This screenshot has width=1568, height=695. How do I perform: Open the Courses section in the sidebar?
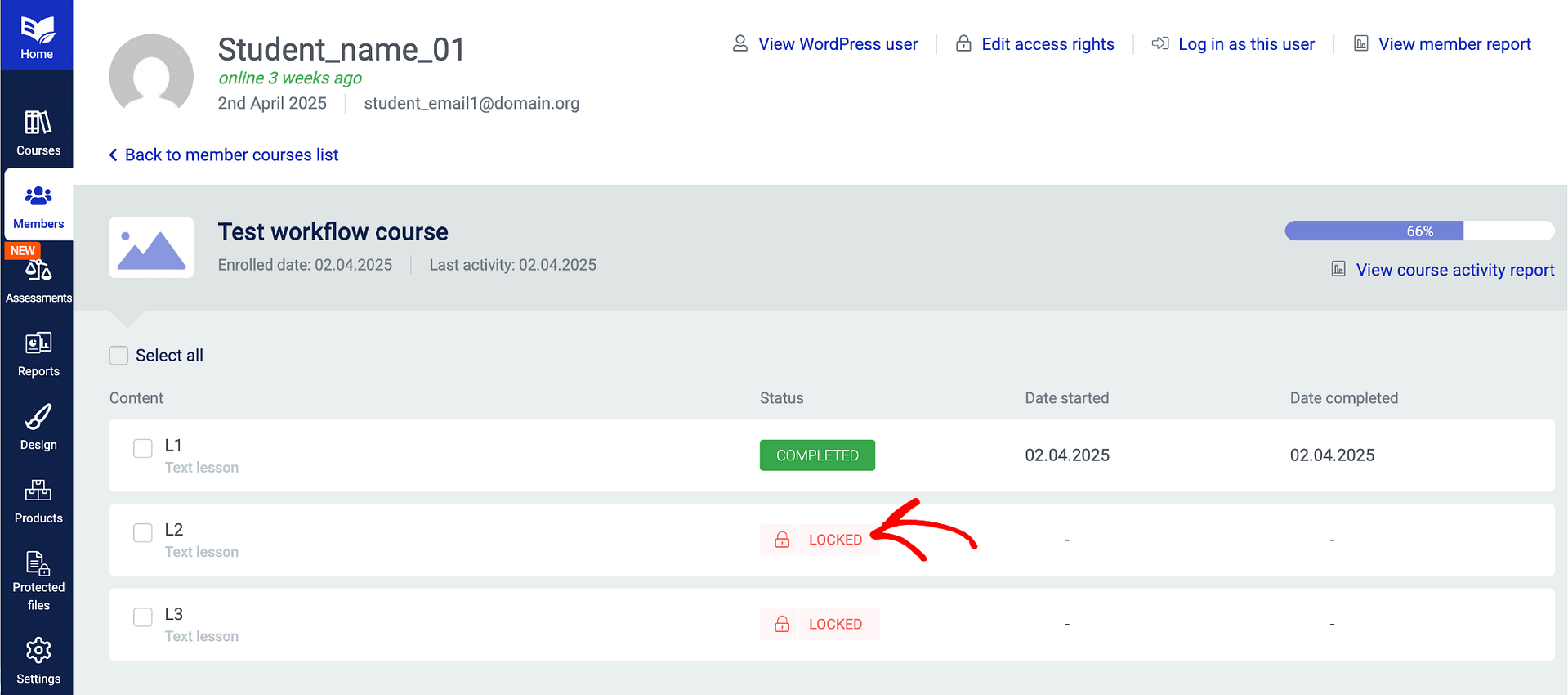coord(38,129)
